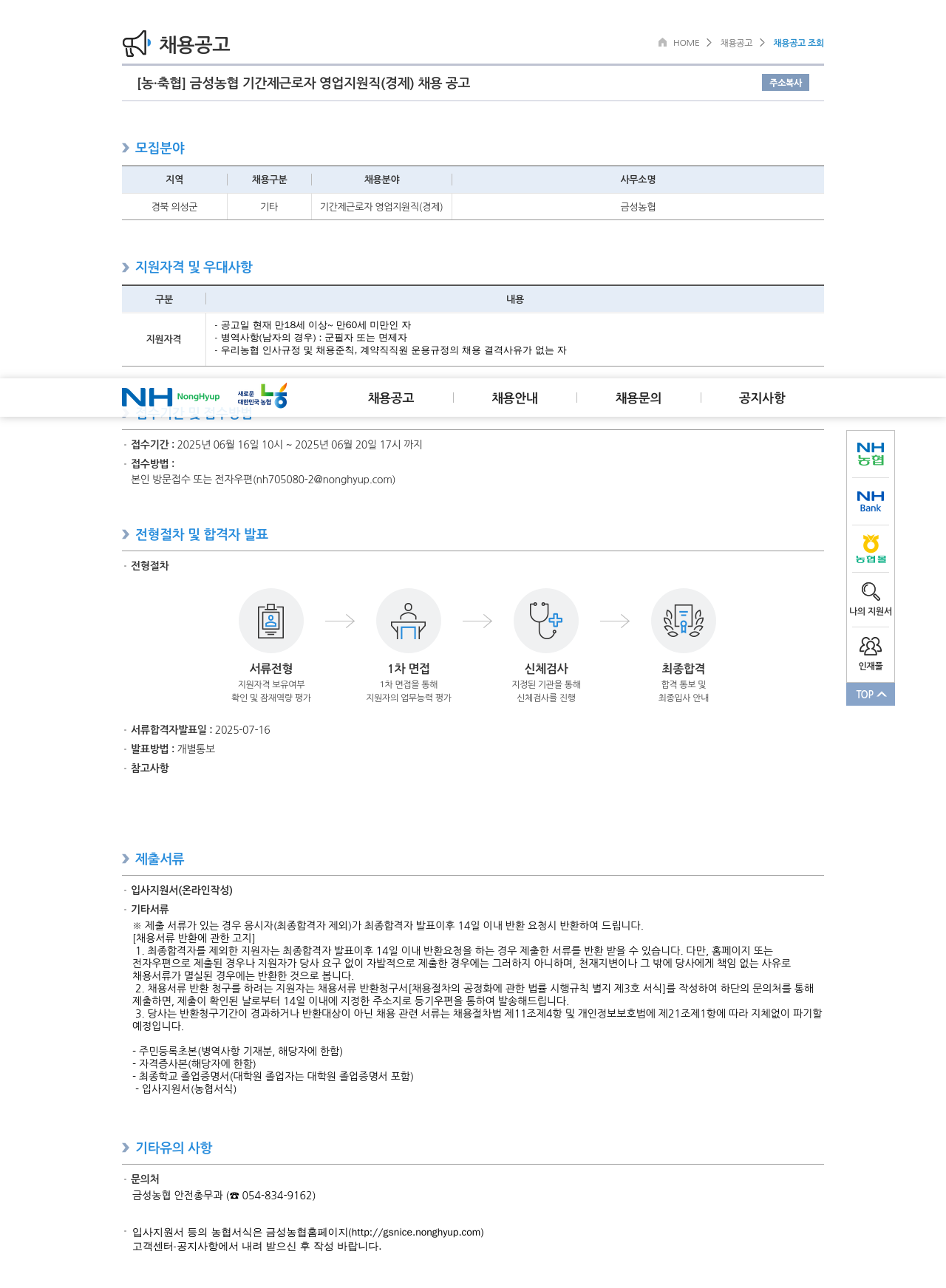Image resolution: width=946 pixels, height=1288 pixels.
Task: Click the 채용분야 column header
Action: [381, 180]
